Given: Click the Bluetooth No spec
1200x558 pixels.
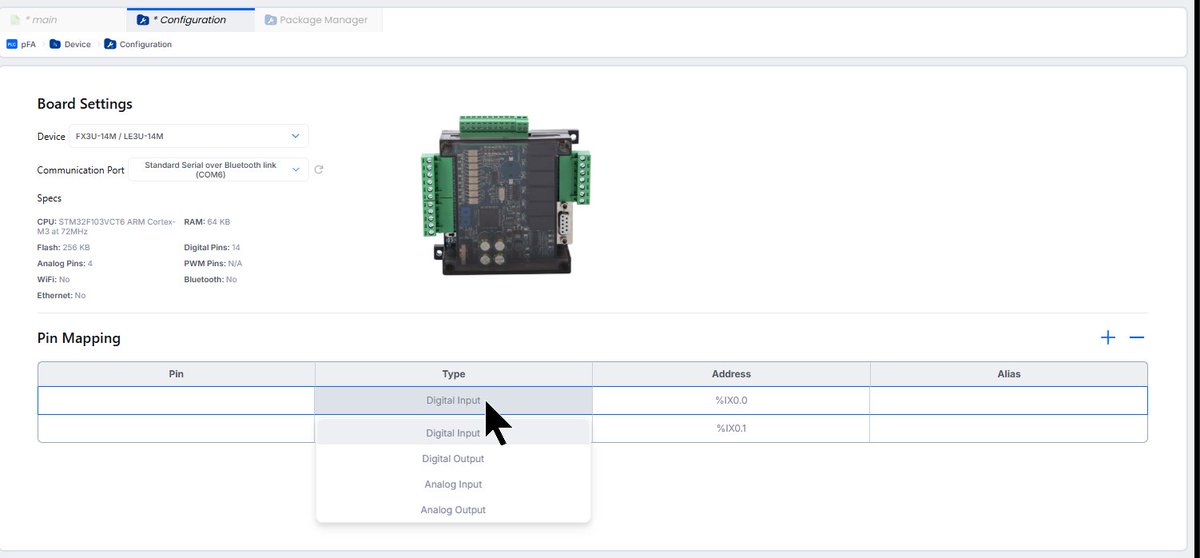Looking at the screenshot, I should 210,279.
